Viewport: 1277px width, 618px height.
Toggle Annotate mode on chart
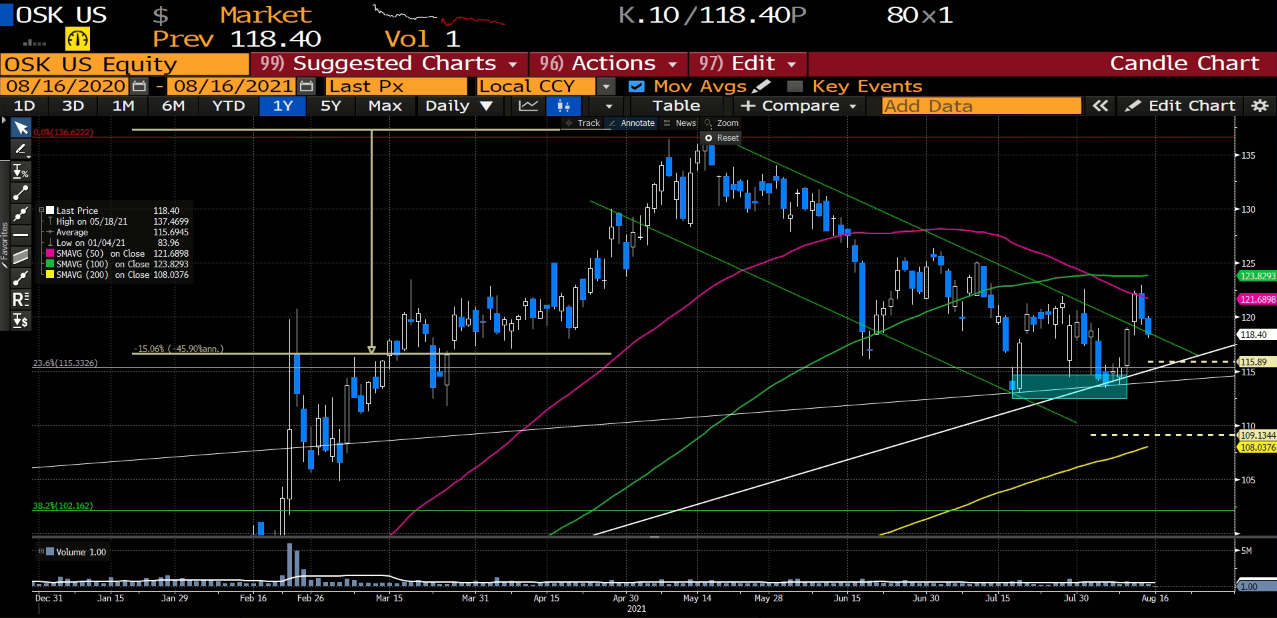[630, 123]
